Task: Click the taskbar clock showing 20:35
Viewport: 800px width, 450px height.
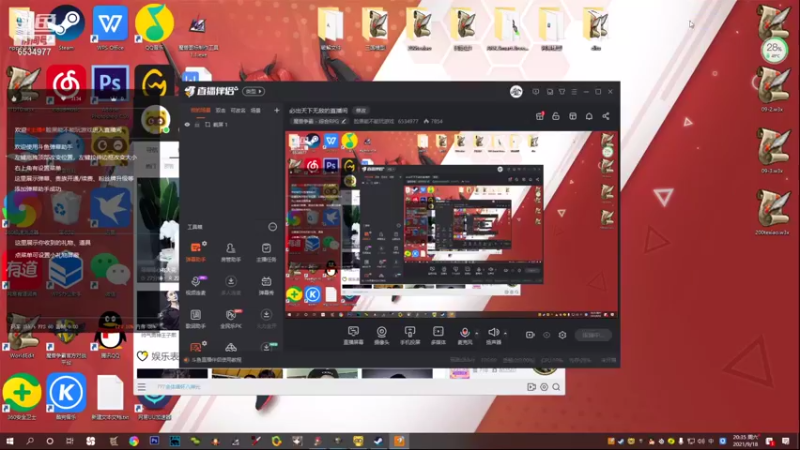Action: click(x=745, y=441)
